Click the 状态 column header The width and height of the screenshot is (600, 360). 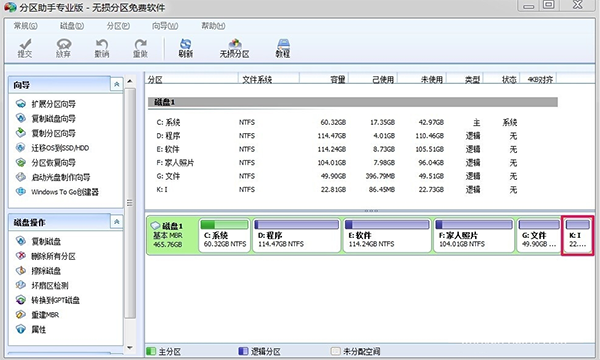point(501,79)
